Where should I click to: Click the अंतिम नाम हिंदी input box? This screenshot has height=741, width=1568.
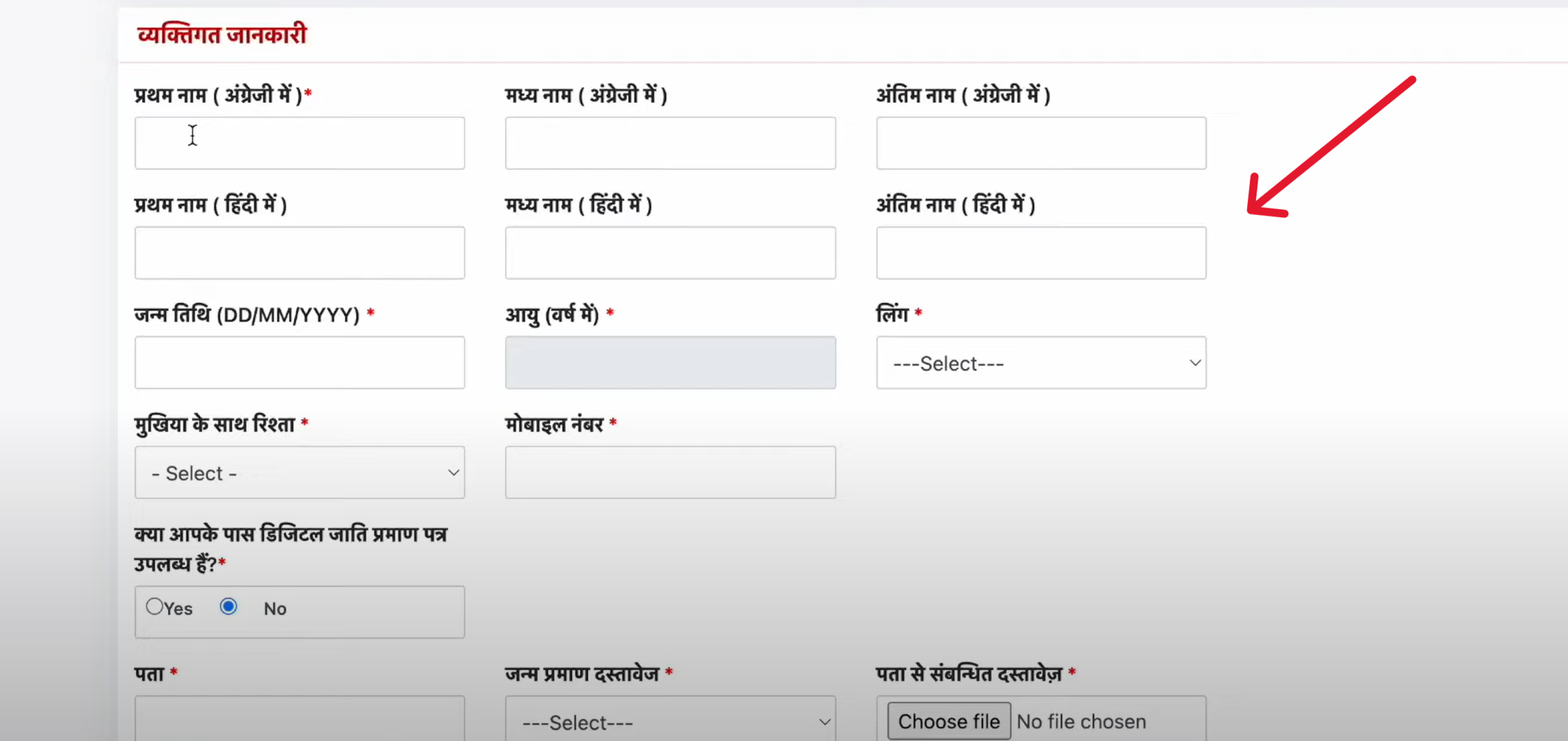pos(1040,252)
